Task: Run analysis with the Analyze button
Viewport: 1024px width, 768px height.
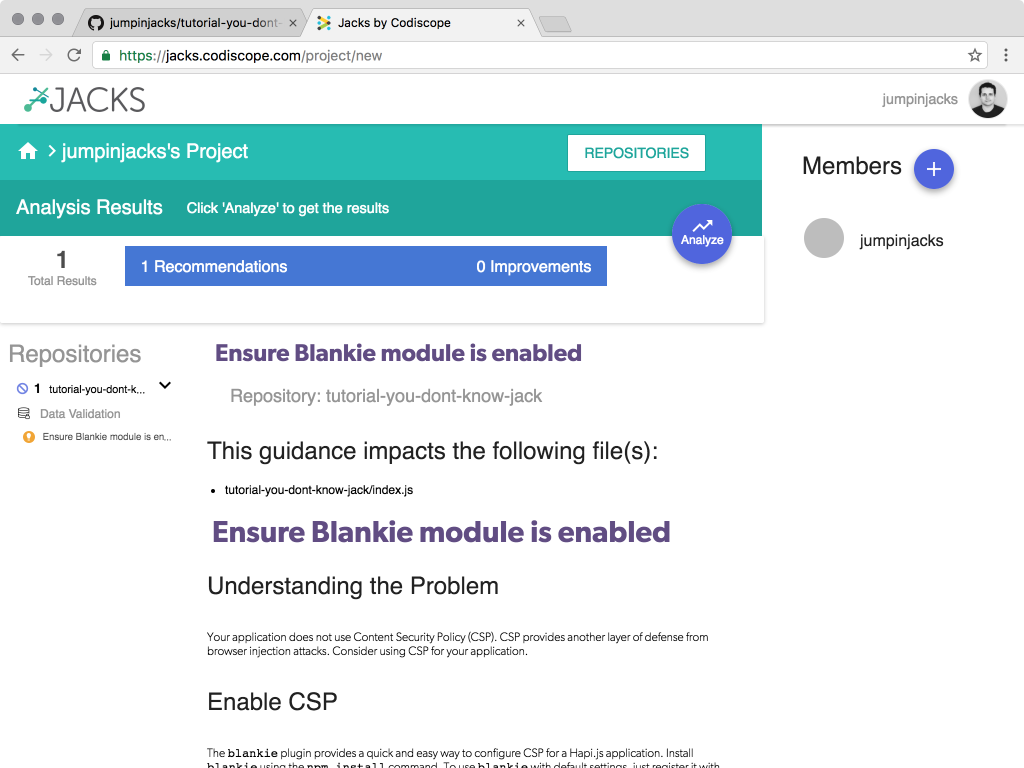Action: [x=702, y=234]
